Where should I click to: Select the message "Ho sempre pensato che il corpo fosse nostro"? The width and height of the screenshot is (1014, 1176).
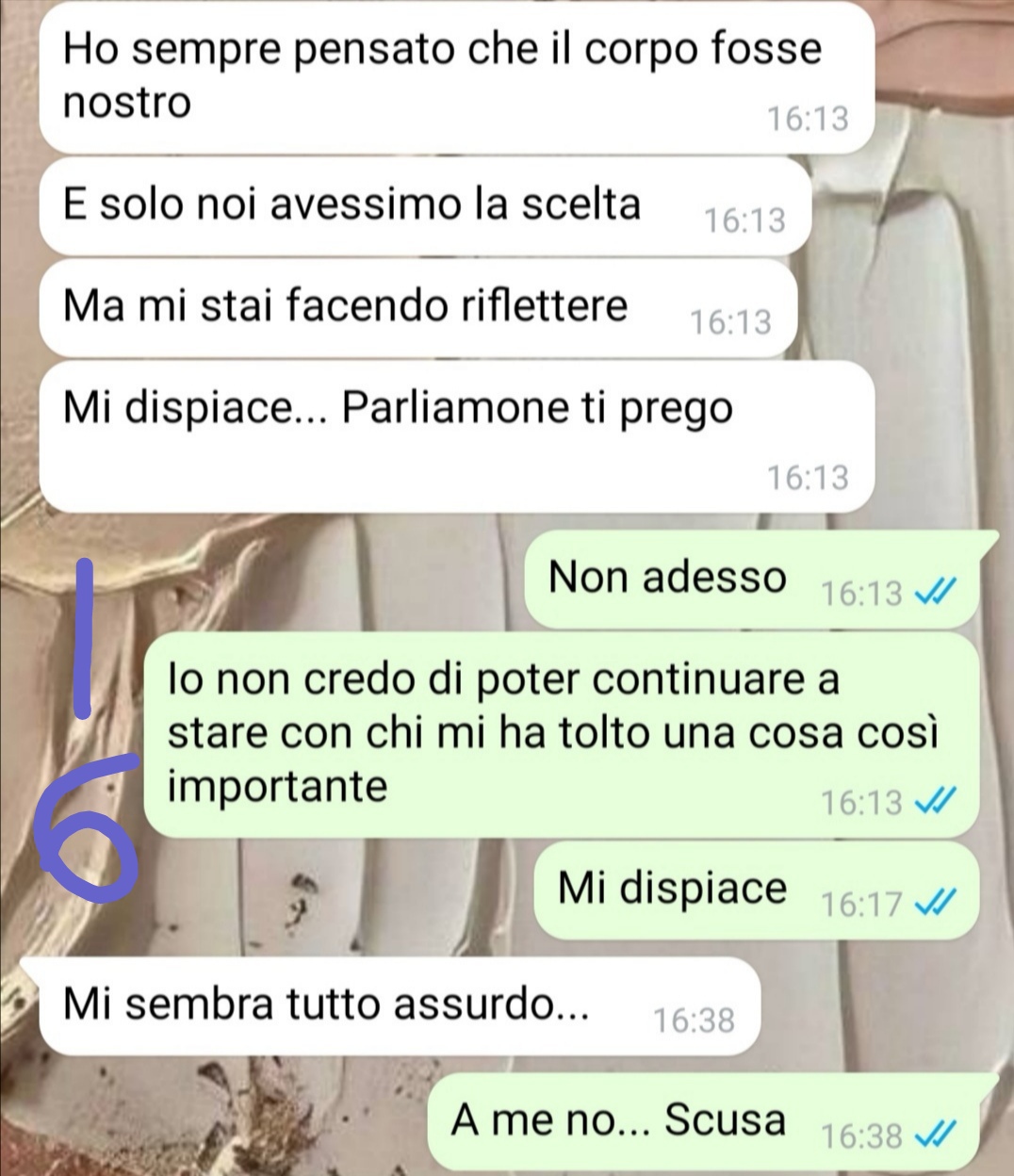[x=457, y=77]
